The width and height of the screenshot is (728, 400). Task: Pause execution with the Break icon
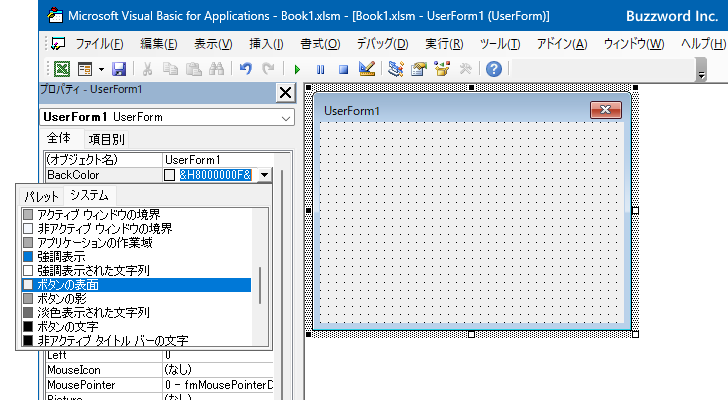(320, 69)
